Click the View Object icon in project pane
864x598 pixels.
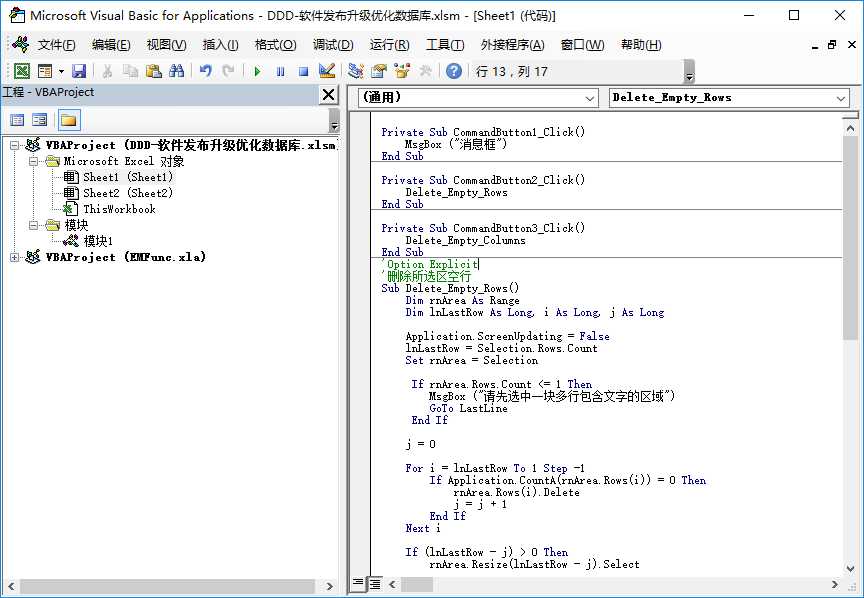pos(40,120)
